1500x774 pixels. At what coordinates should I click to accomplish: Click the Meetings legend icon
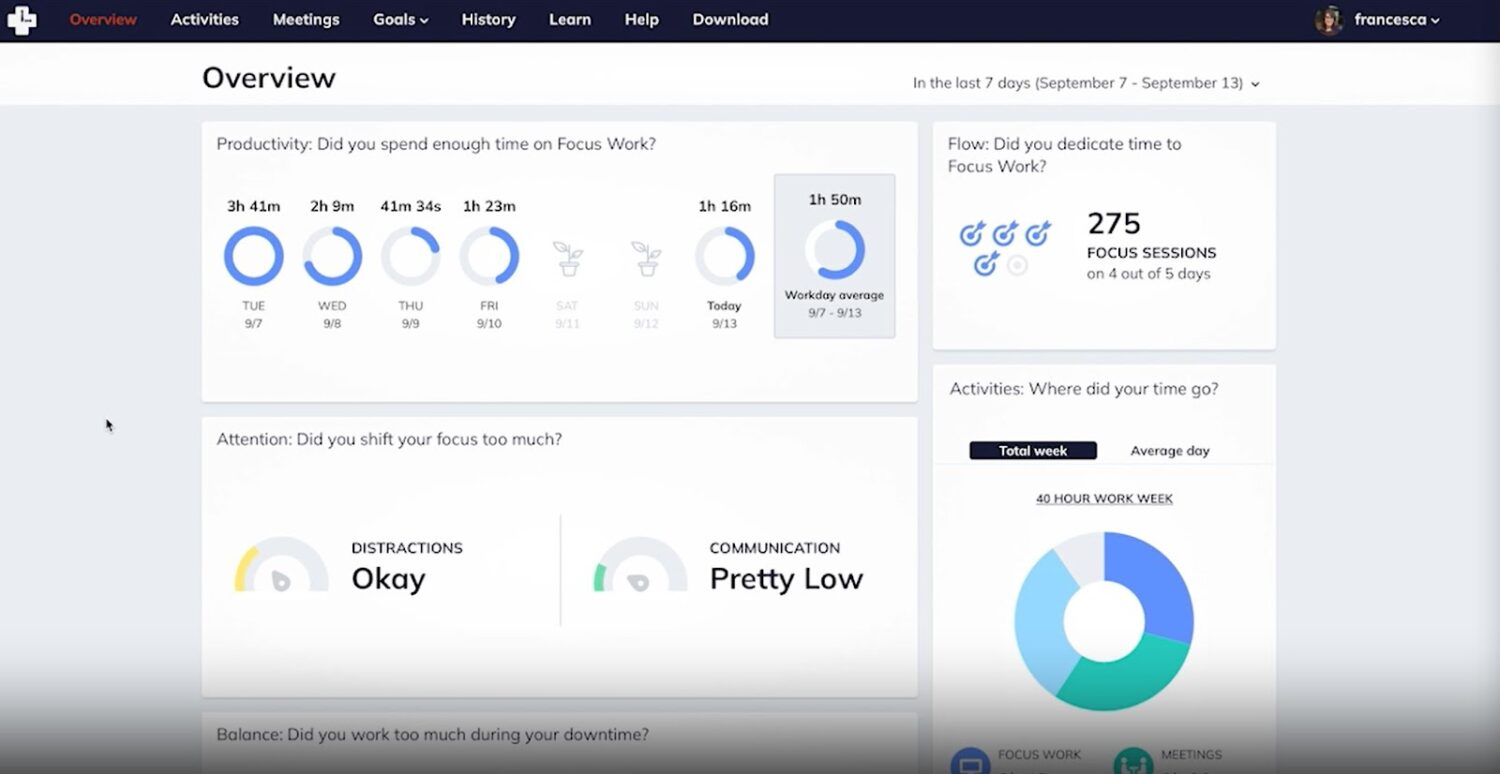[x=1132, y=763]
